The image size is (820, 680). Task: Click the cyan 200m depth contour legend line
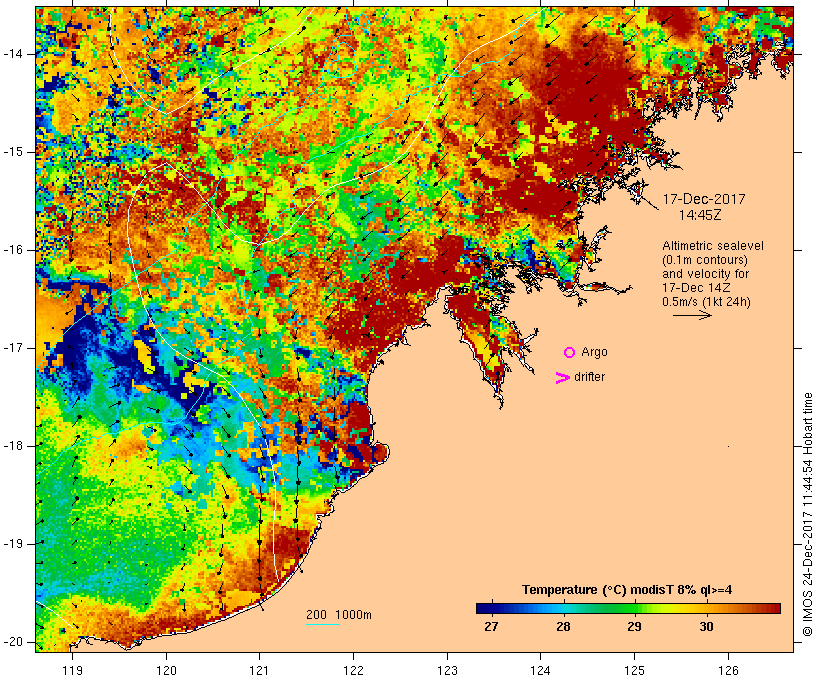[x=323, y=624]
